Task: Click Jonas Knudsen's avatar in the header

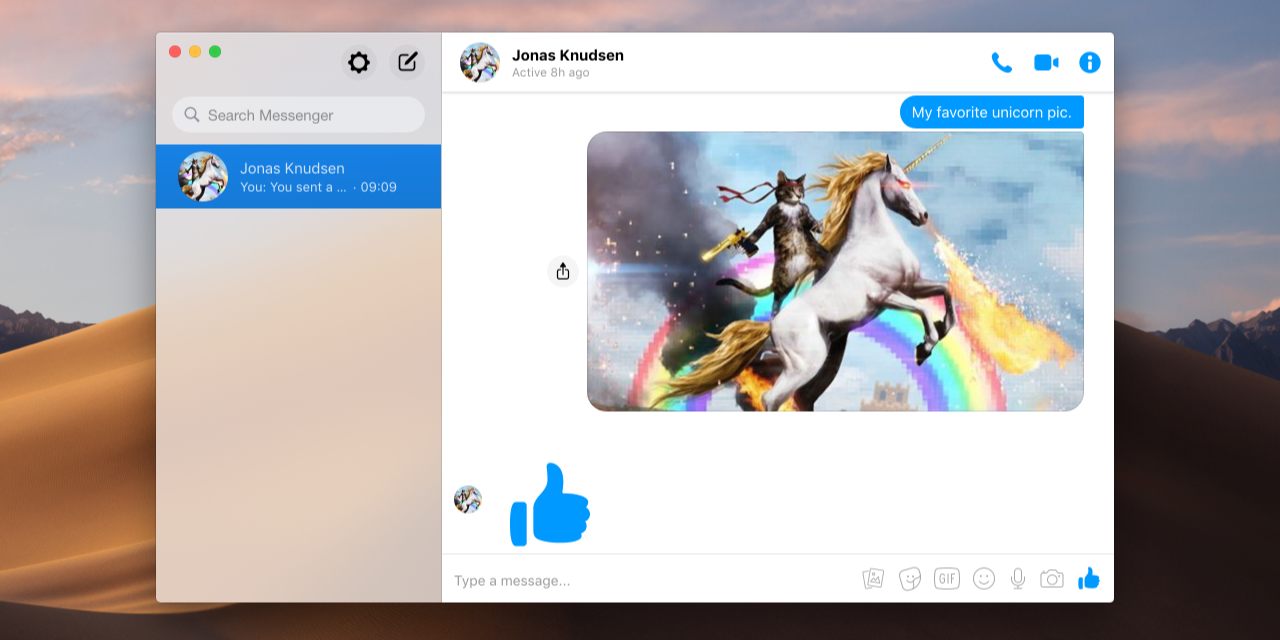Action: (480, 62)
